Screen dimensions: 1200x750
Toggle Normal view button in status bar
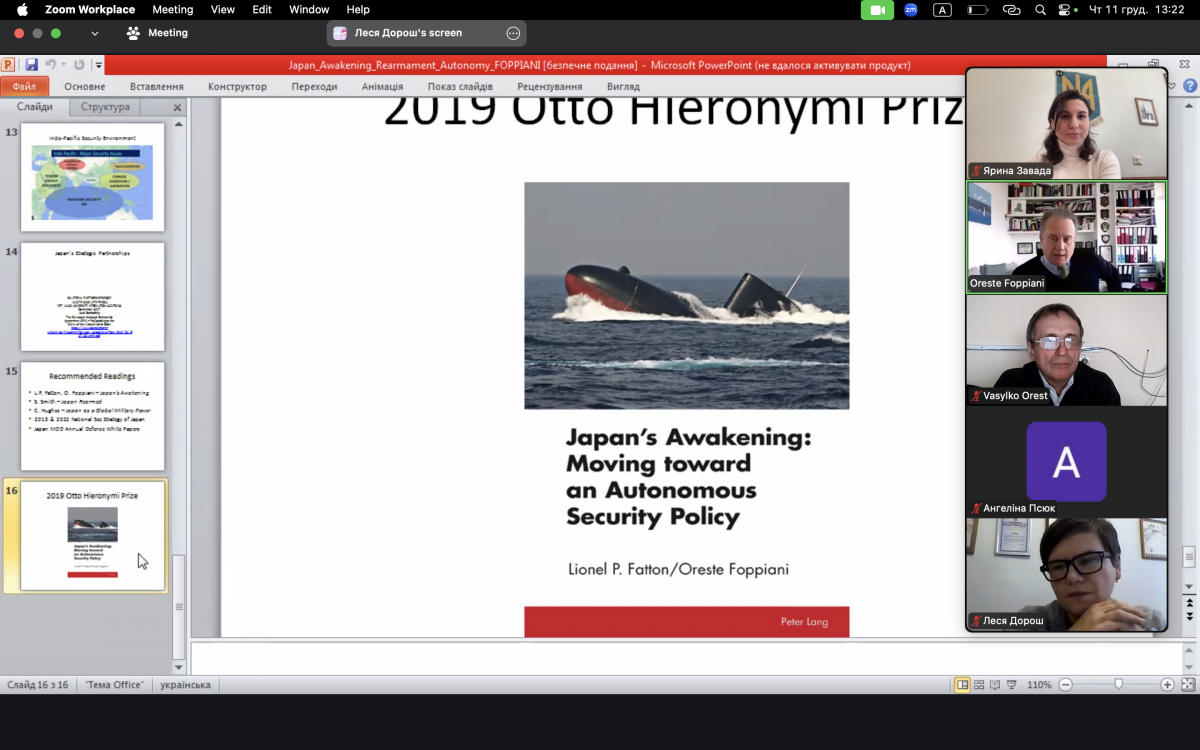[962, 685]
